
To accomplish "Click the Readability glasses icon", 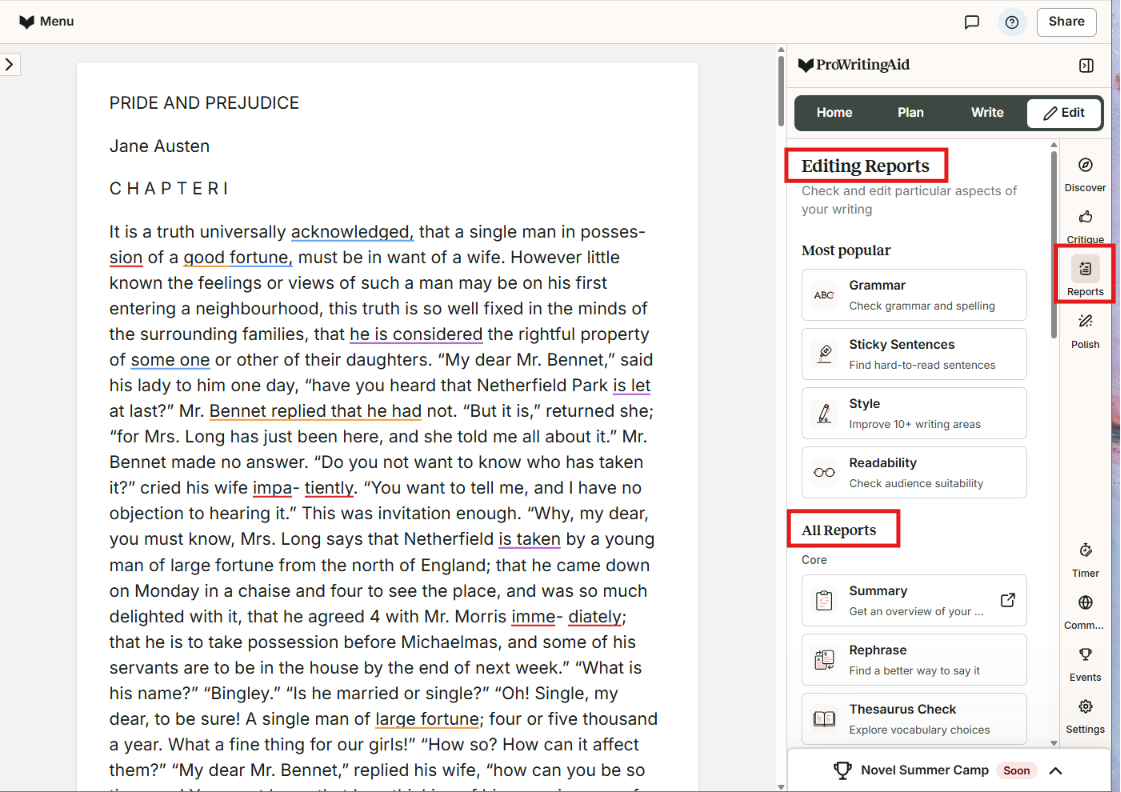I will pos(824,473).
